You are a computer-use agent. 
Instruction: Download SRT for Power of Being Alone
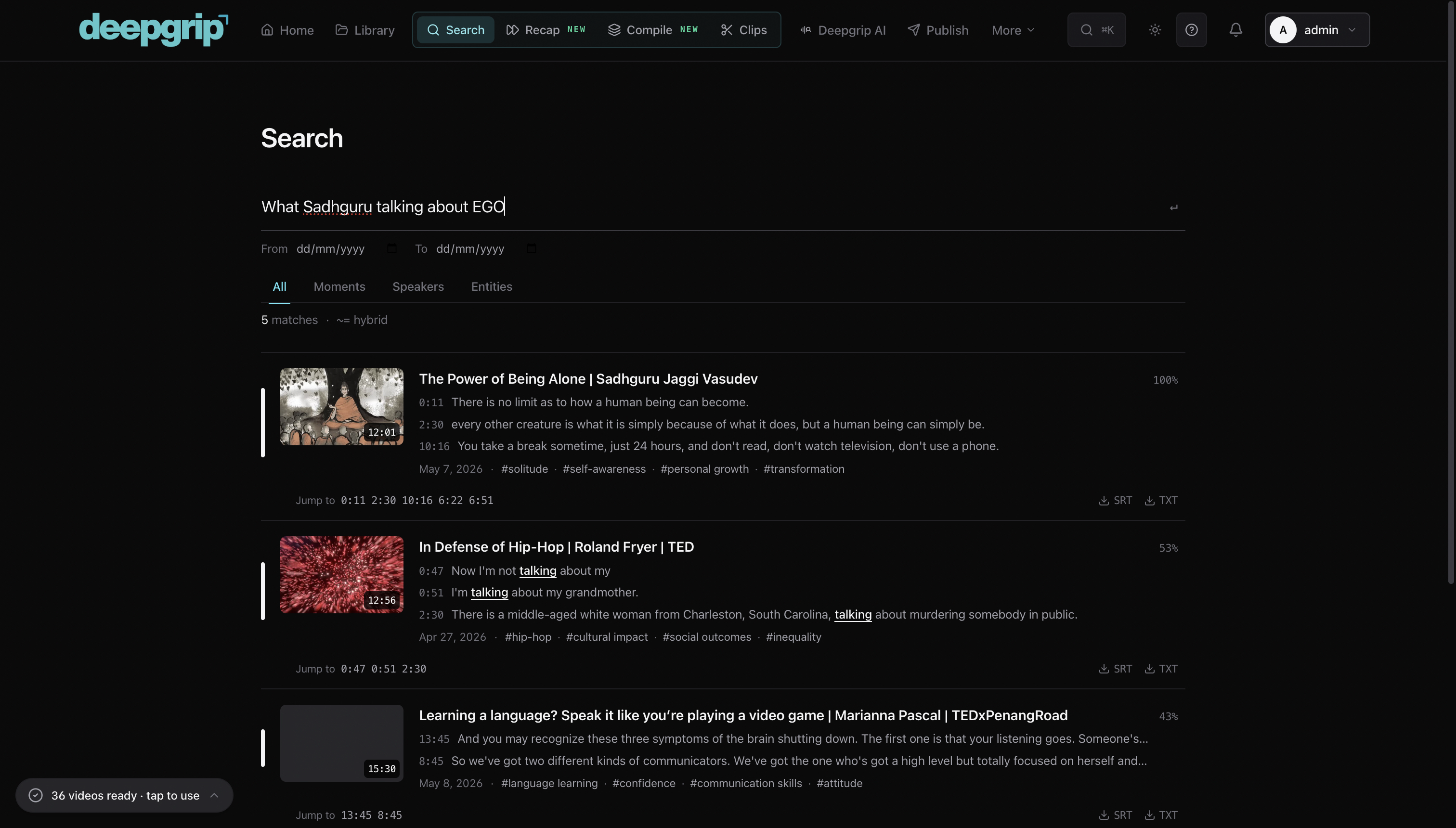pos(1115,501)
